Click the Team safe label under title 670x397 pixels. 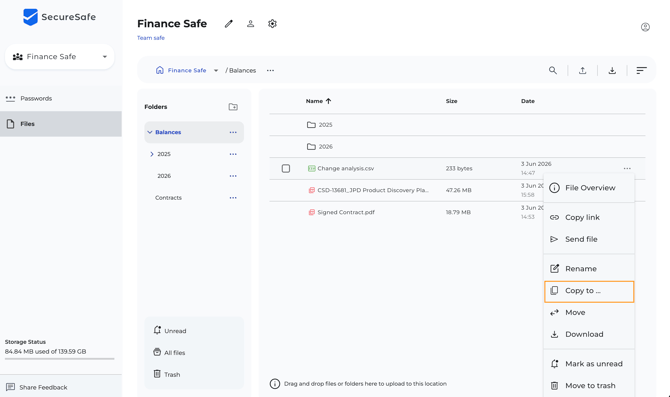point(151,38)
